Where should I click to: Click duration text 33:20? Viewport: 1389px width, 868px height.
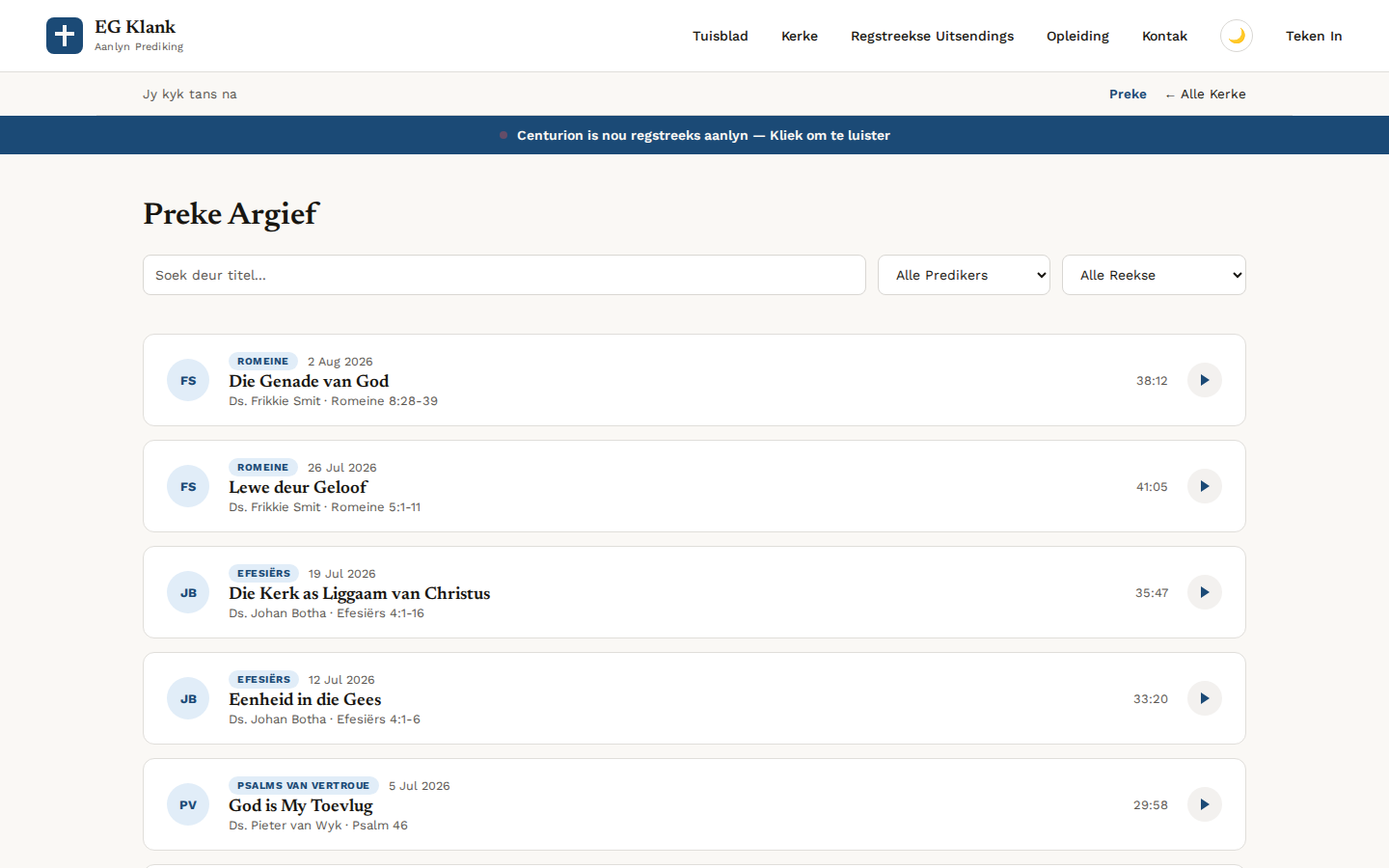[1151, 699]
